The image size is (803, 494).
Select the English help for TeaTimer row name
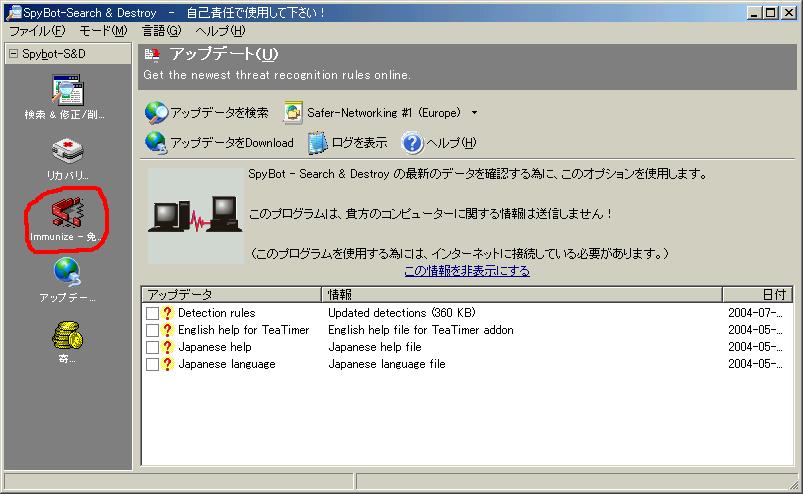[x=244, y=330]
